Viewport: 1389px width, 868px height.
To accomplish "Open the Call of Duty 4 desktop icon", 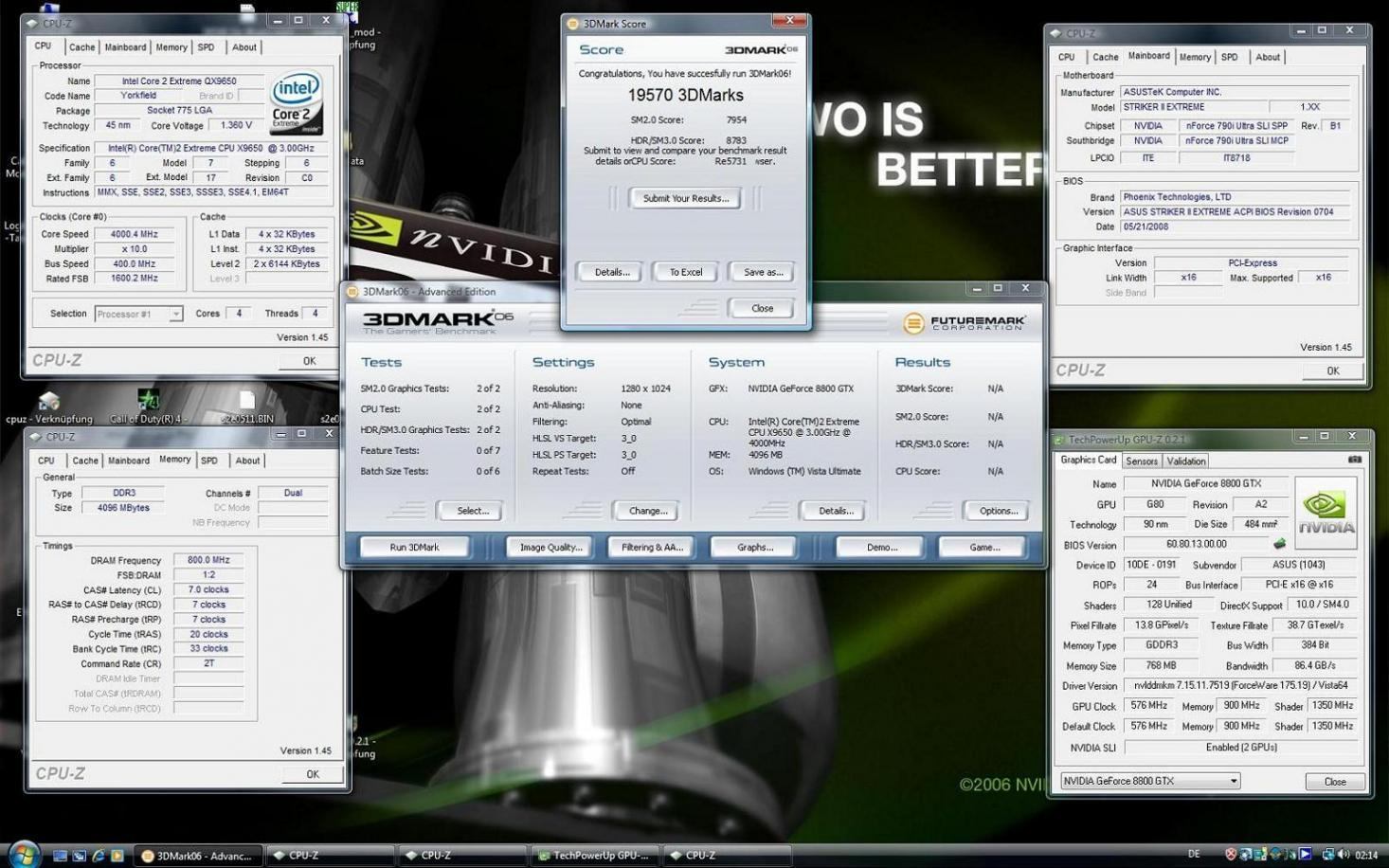I will tap(148, 407).
